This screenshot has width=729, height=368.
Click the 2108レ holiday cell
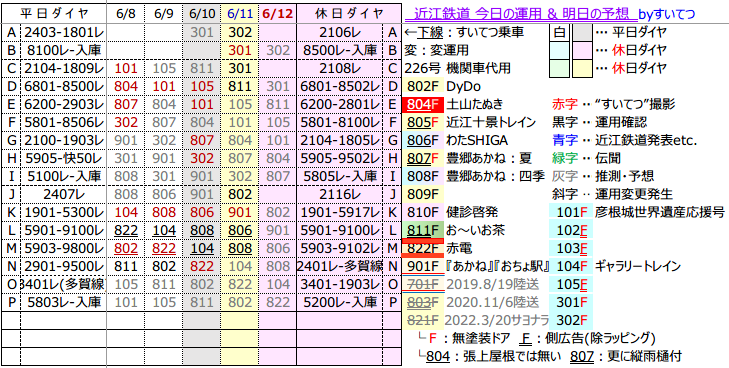341,69
